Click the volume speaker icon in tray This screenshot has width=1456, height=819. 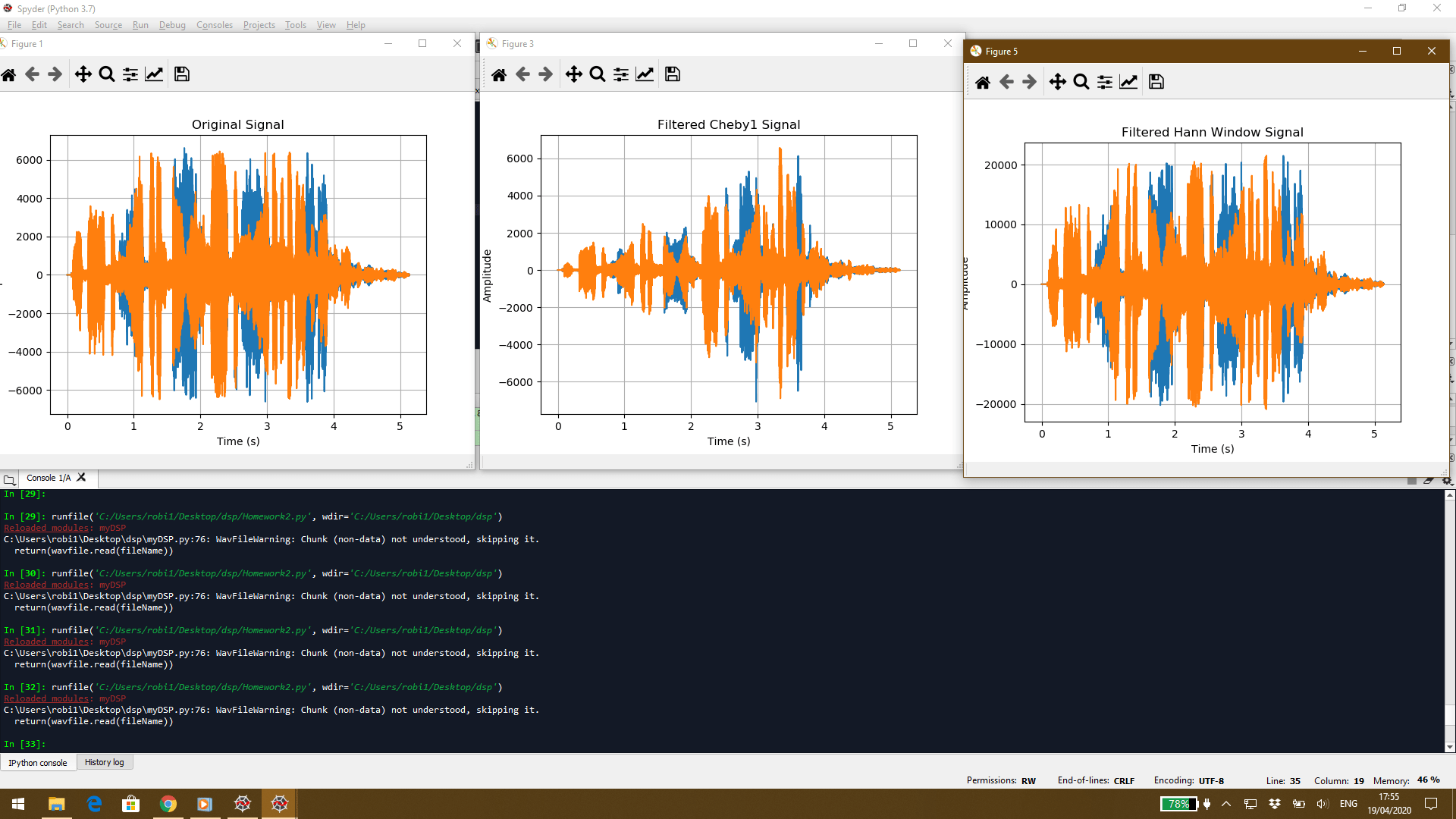(x=1323, y=804)
